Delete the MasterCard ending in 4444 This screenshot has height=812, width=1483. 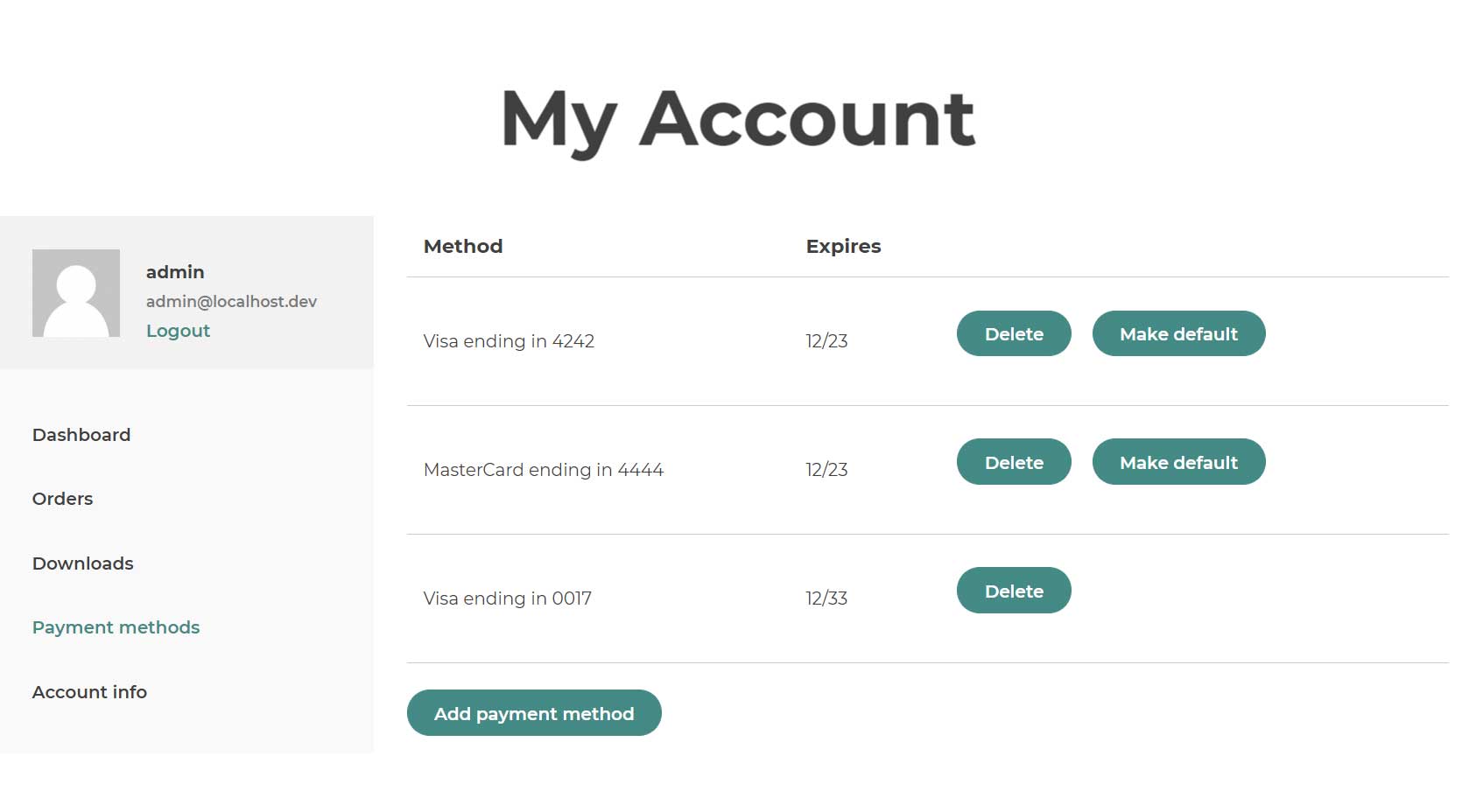[1014, 462]
